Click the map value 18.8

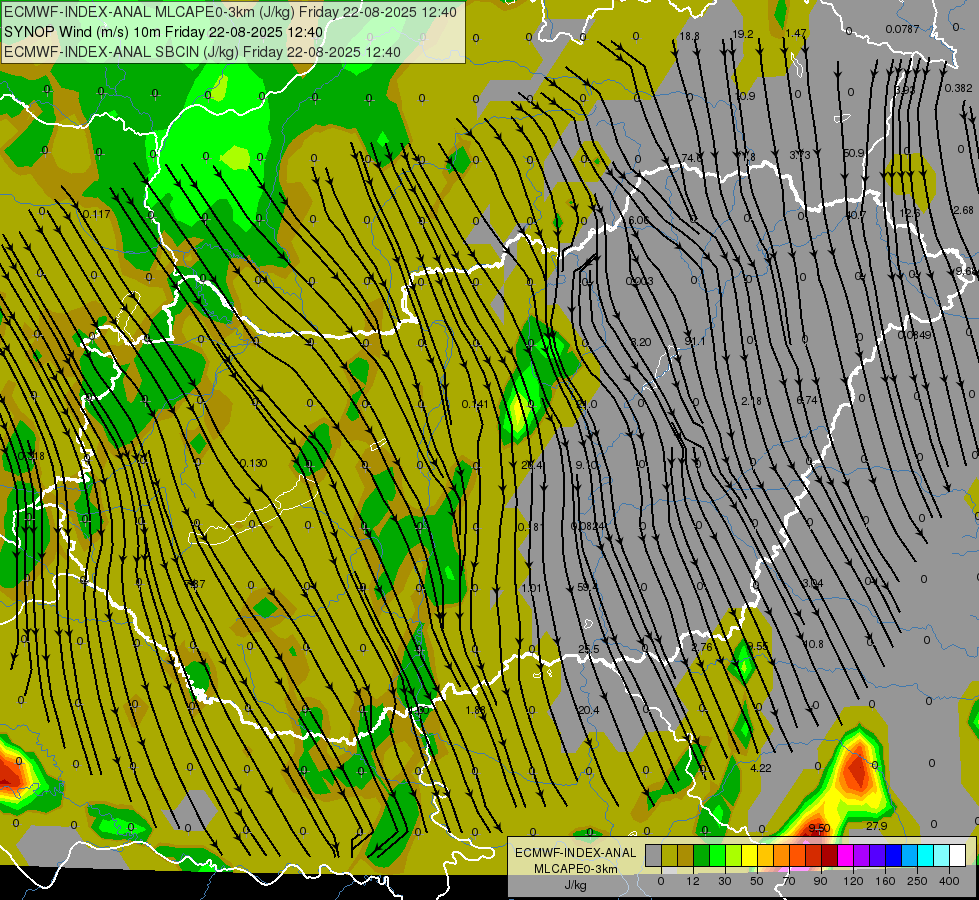(x=689, y=36)
